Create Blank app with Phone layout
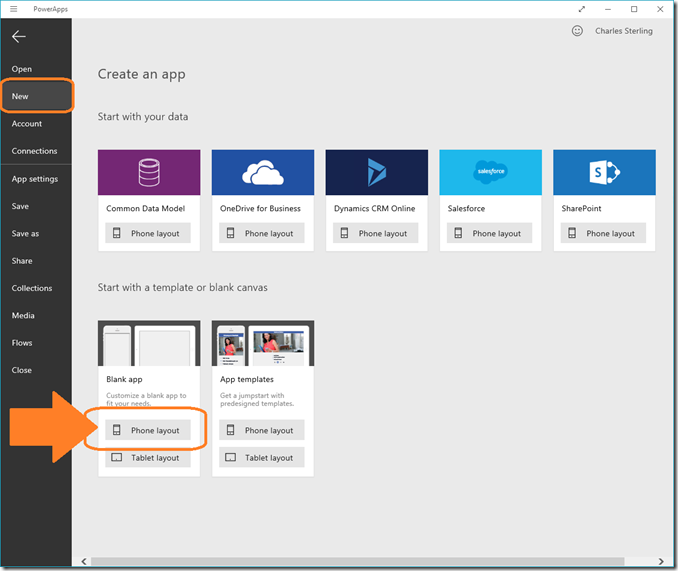The height and width of the screenshot is (571, 678). (148, 430)
